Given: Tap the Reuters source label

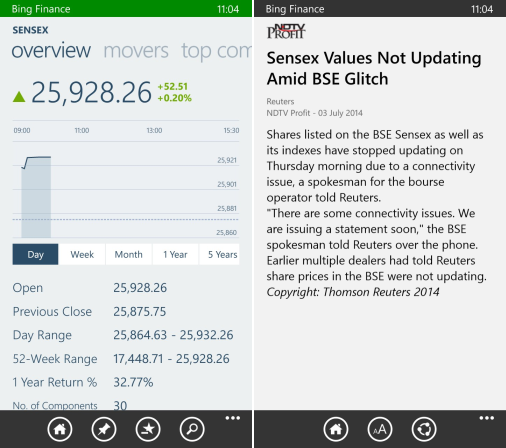Looking at the screenshot, I should coord(280,101).
